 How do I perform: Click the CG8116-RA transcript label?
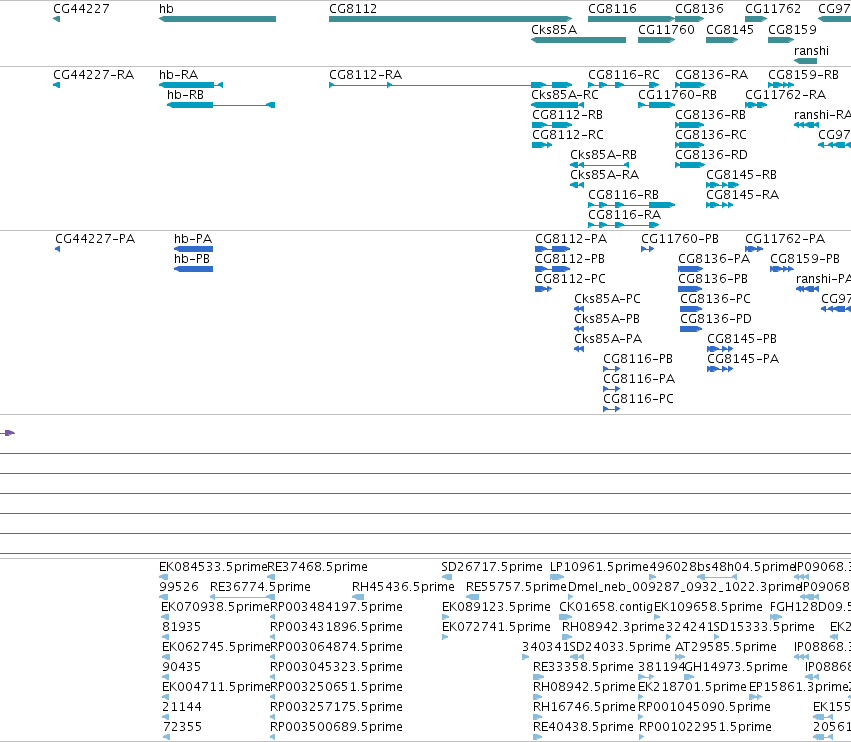(625, 215)
